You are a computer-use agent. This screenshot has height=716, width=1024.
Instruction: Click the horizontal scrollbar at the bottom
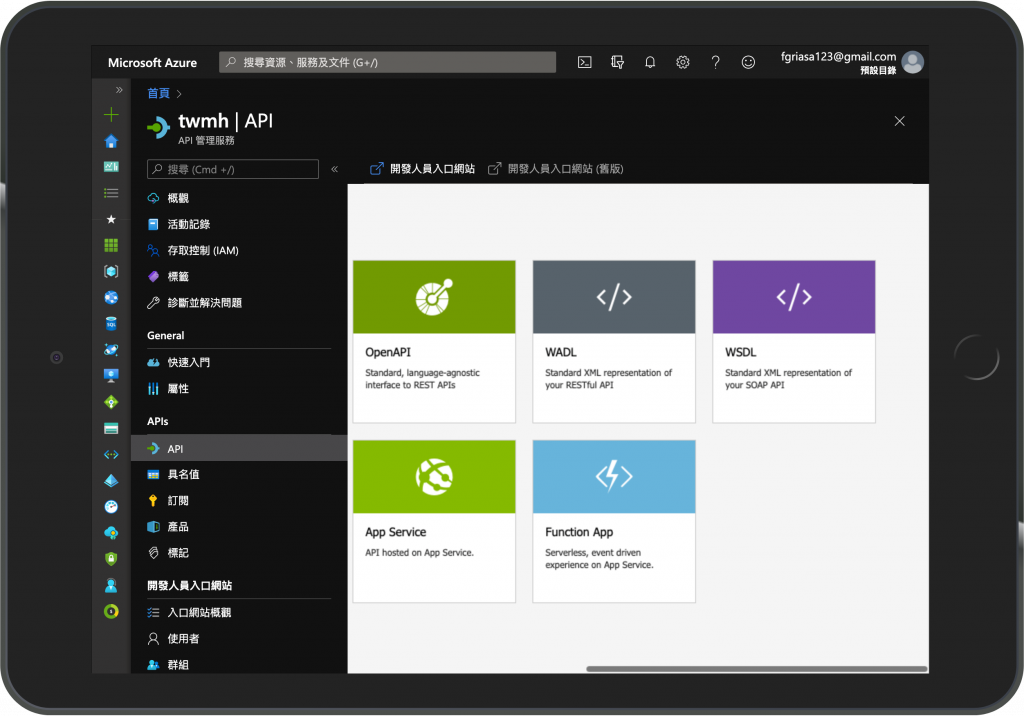pos(756,669)
